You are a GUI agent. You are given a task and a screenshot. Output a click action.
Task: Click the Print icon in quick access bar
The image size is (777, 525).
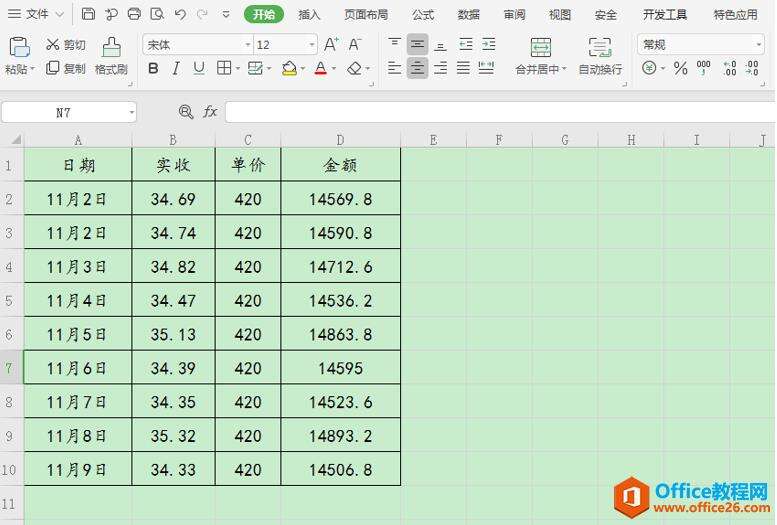click(134, 14)
